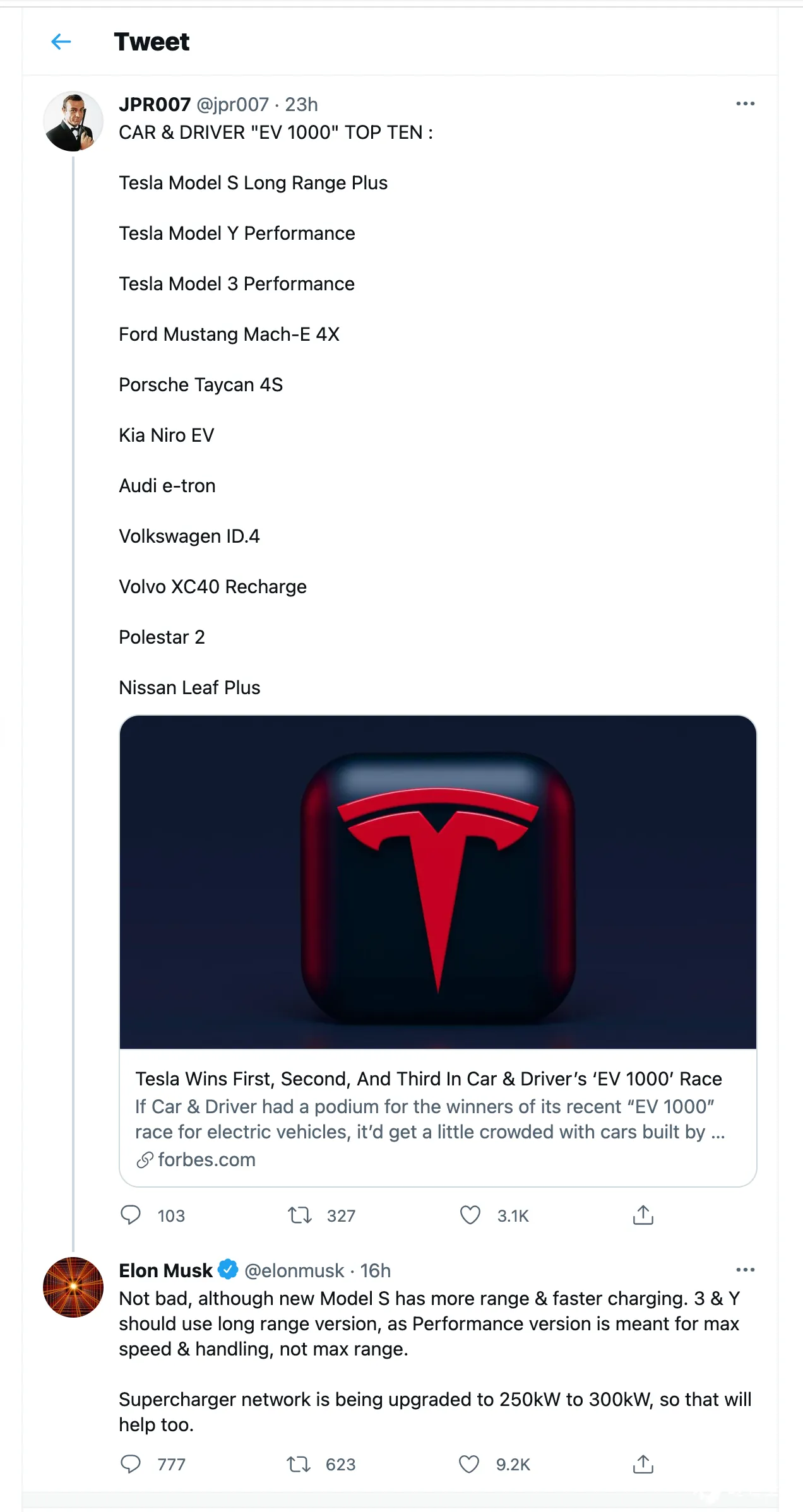Click the Elon Musk display name

pyautogui.click(x=165, y=1270)
